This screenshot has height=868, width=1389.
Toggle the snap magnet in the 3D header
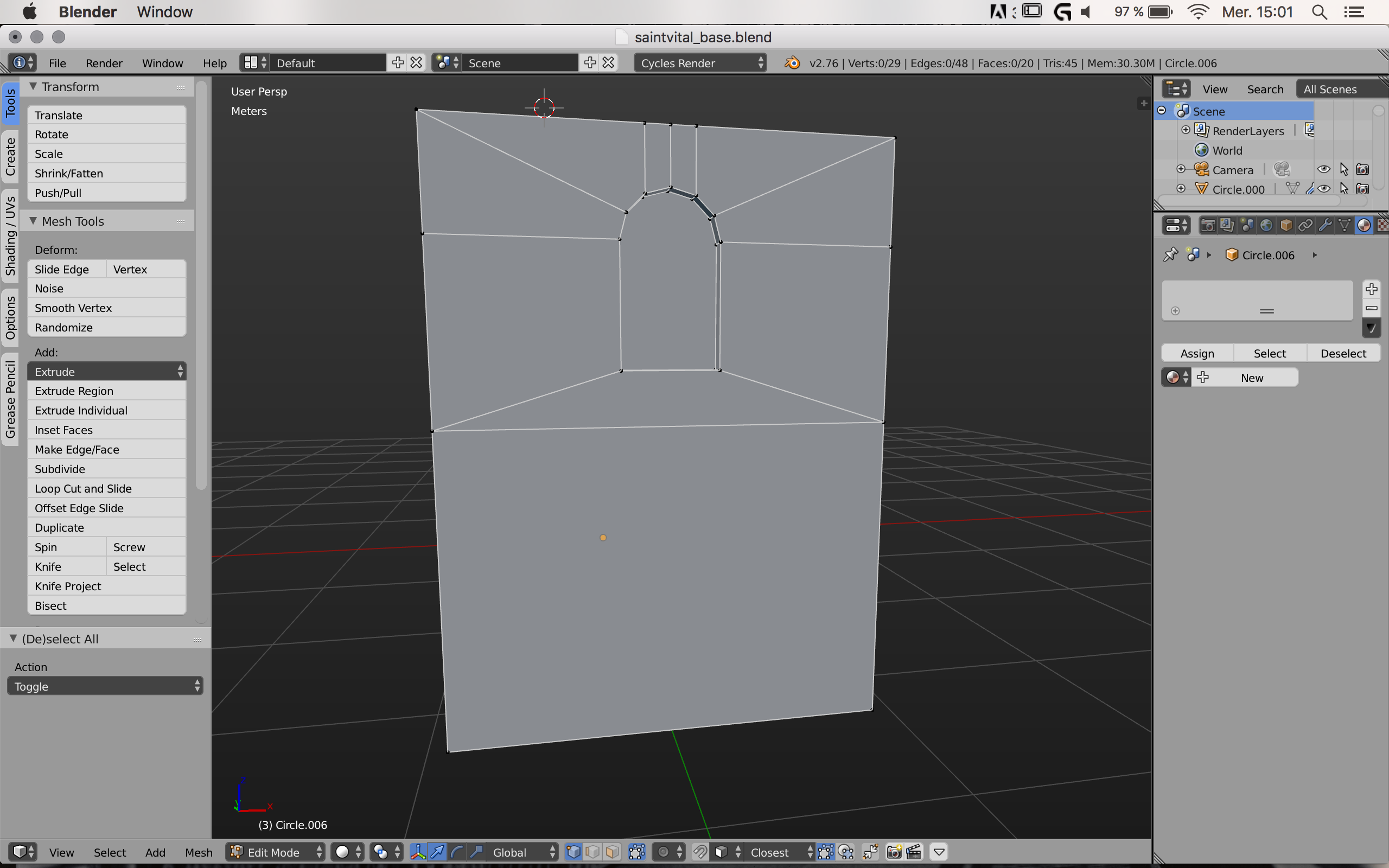[x=700, y=852]
